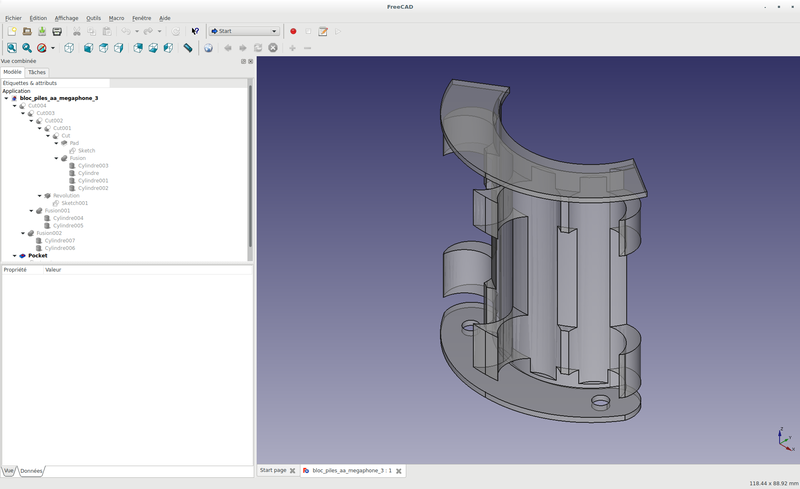Collapse the Pocket tree node
Screen dimensions: 800x489
(x=14, y=255)
